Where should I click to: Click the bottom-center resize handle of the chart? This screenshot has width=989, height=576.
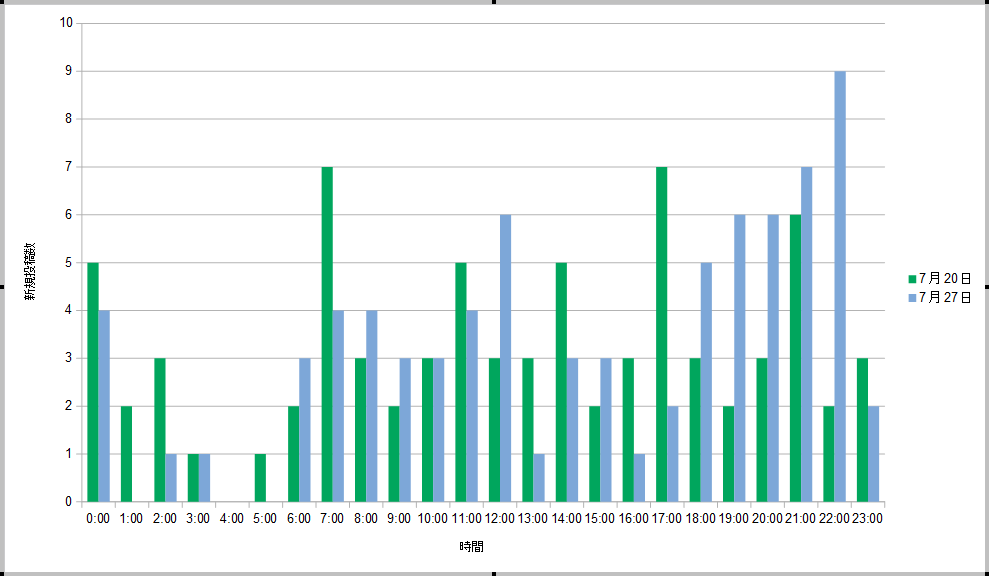(494, 573)
